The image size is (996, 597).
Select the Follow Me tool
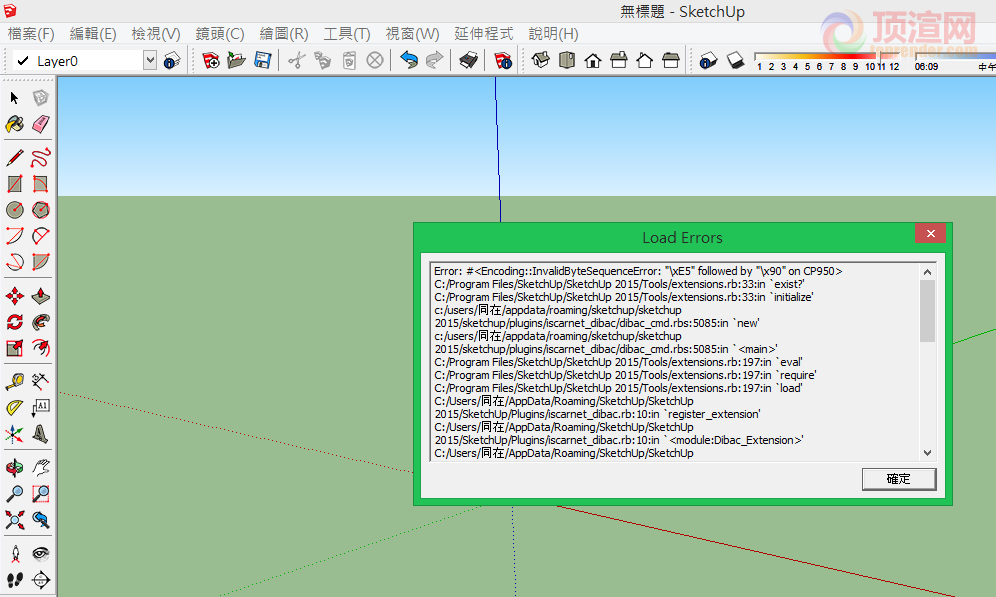click(41, 322)
